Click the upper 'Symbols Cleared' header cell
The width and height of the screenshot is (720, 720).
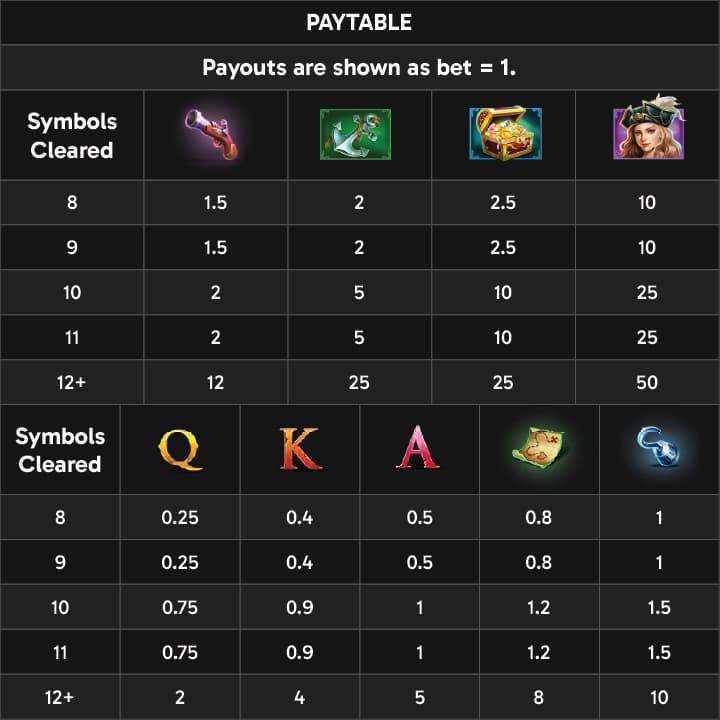tap(72, 135)
